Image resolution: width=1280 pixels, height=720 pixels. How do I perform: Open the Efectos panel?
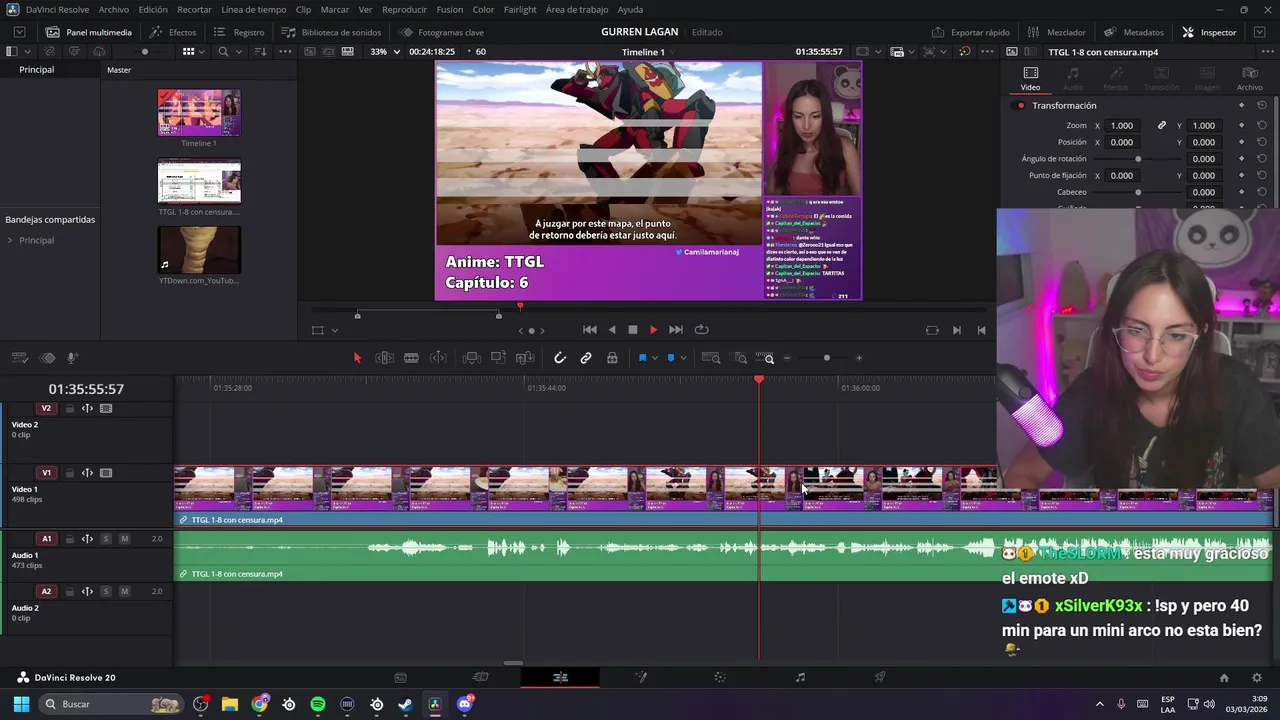coord(173,32)
